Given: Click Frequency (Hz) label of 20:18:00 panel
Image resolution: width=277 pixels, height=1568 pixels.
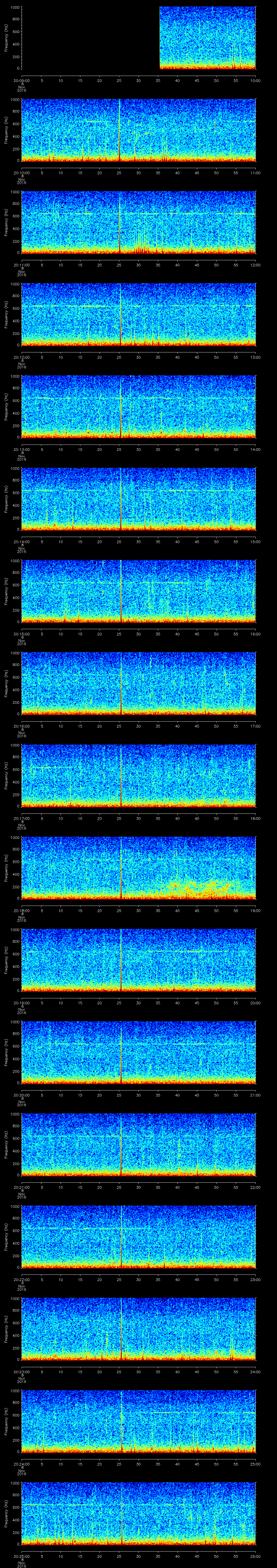Looking at the screenshot, I should (6, 868).
